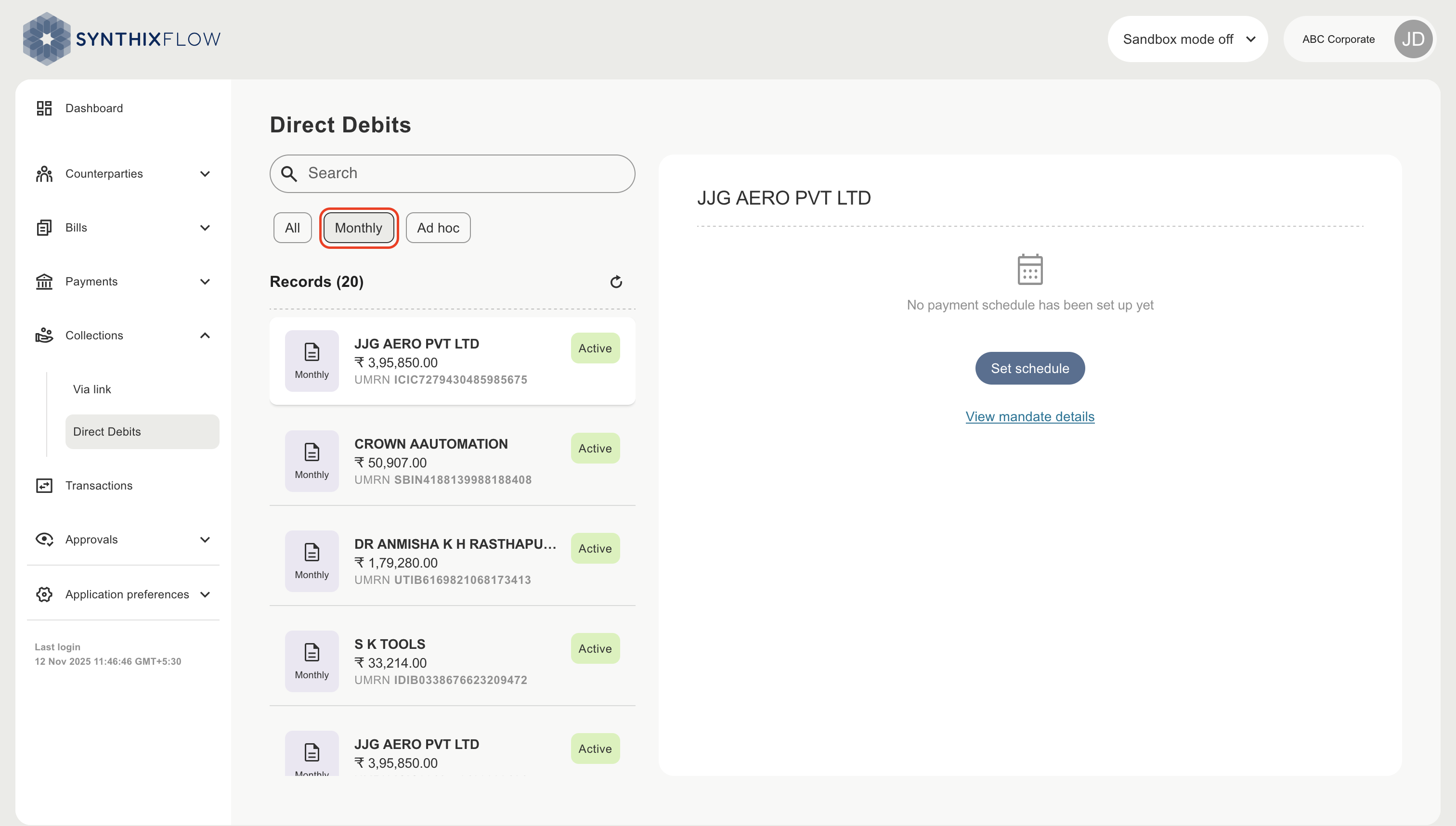The width and height of the screenshot is (1456, 826).
Task: Click the Counterparties label
Action: point(104,174)
